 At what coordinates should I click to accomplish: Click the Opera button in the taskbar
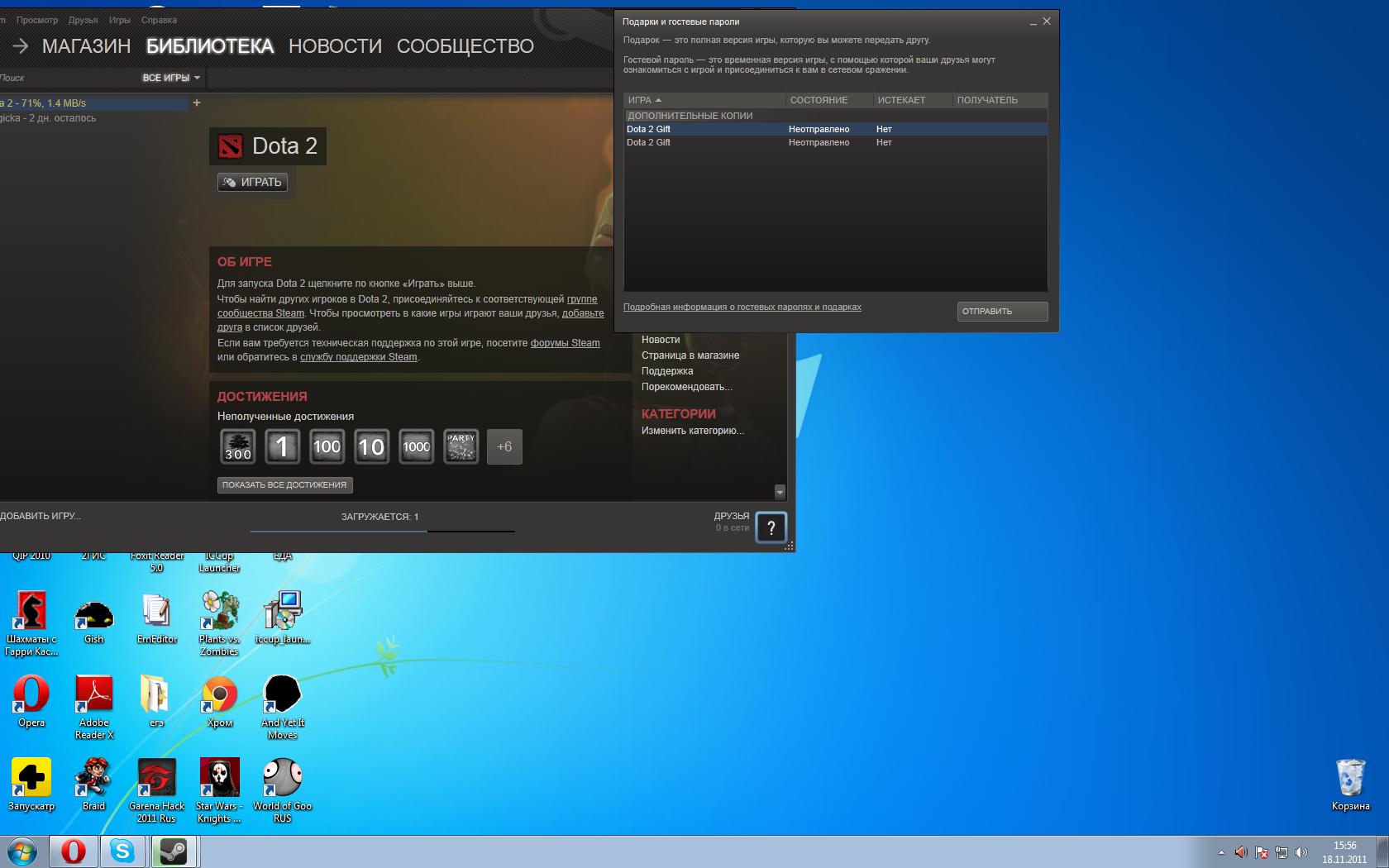[74, 851]
